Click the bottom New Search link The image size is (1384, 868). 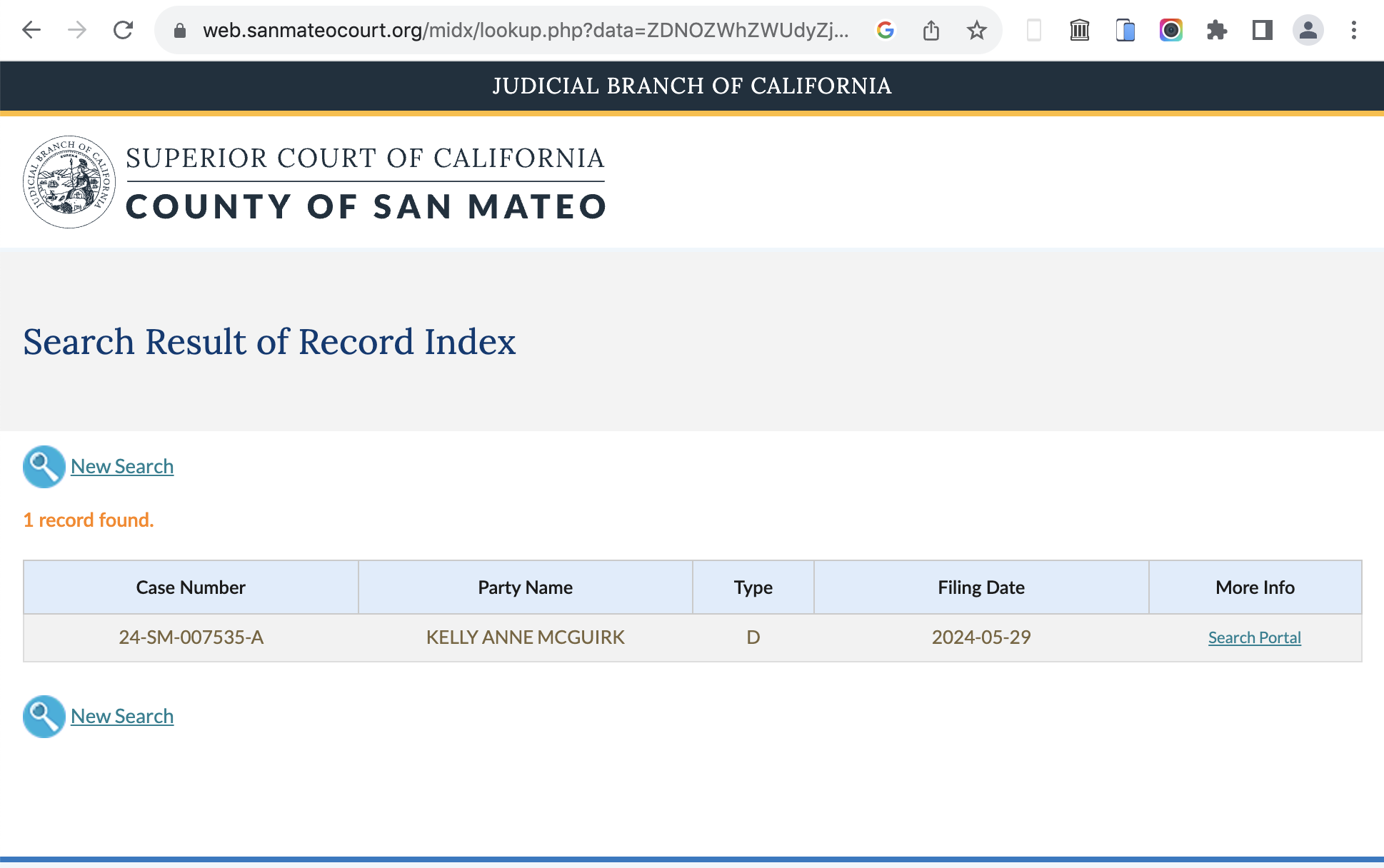click(x=122, y=716)
